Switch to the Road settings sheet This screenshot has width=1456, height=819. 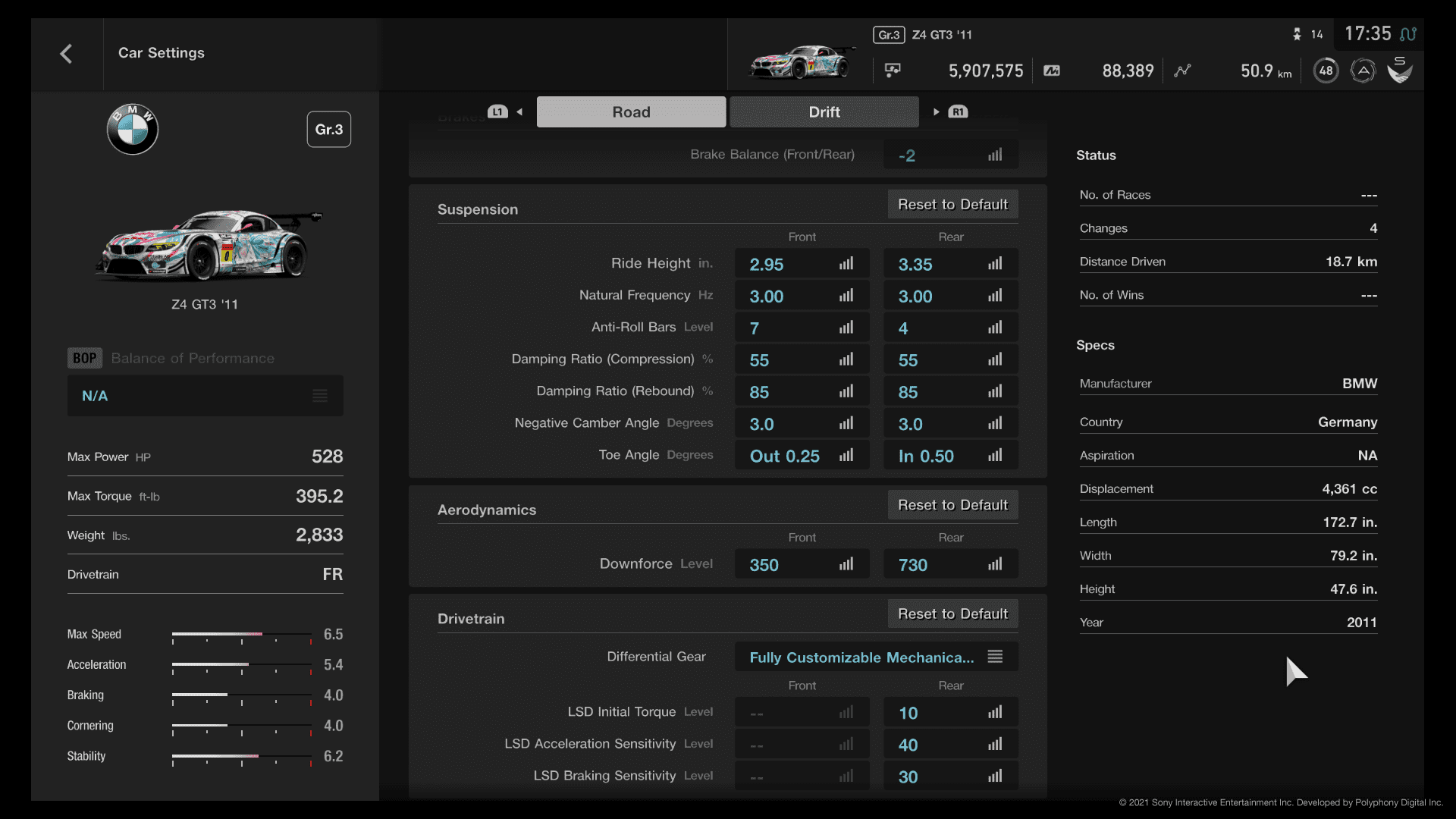point(631,111)
